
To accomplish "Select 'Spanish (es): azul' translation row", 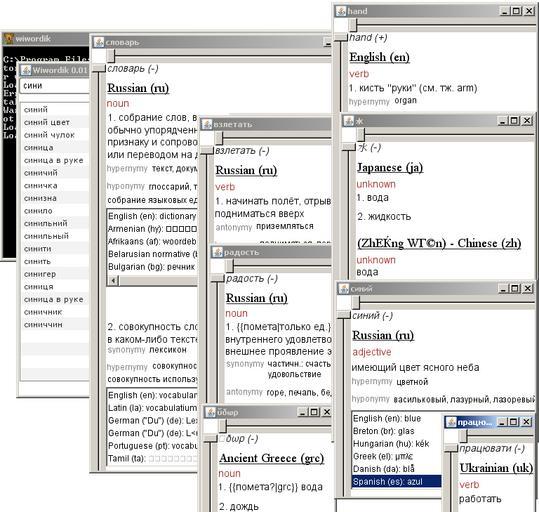I will [396, 482].
